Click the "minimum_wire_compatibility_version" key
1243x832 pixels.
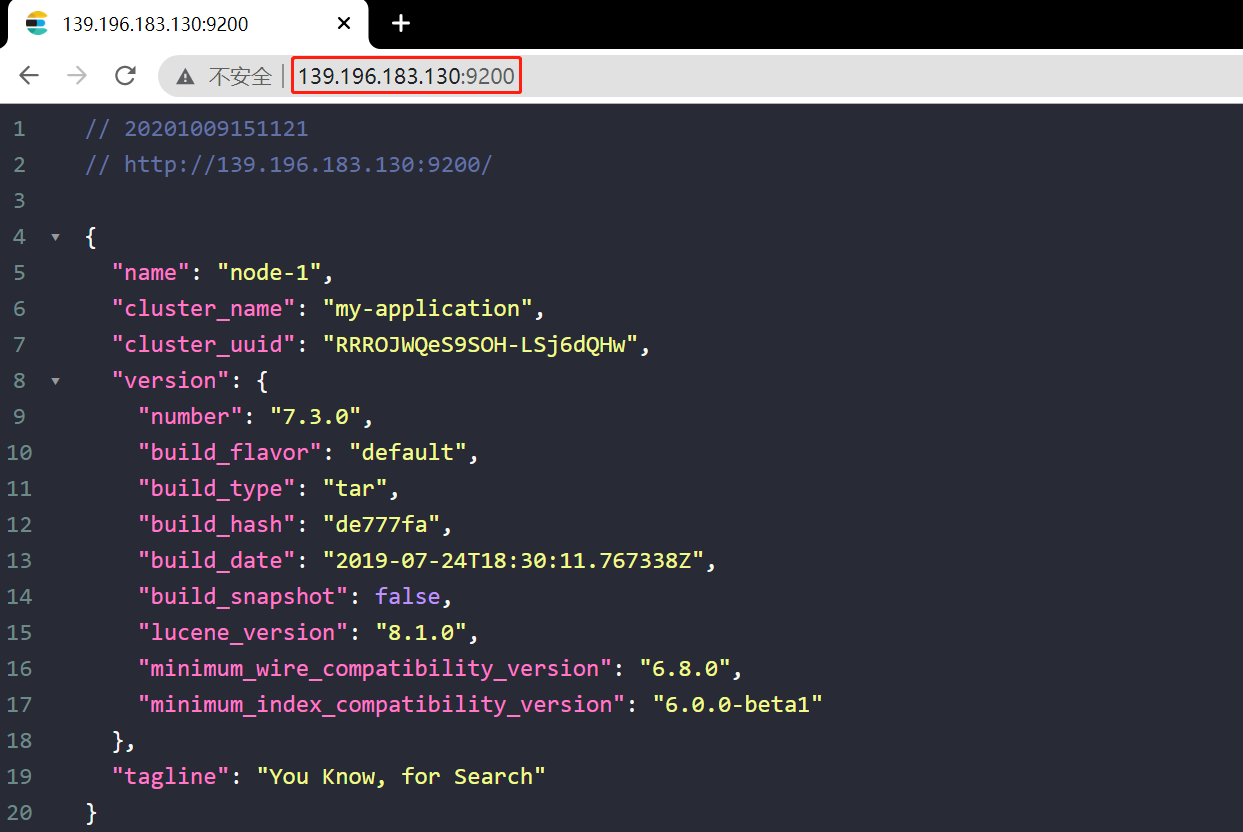[375, 669]
